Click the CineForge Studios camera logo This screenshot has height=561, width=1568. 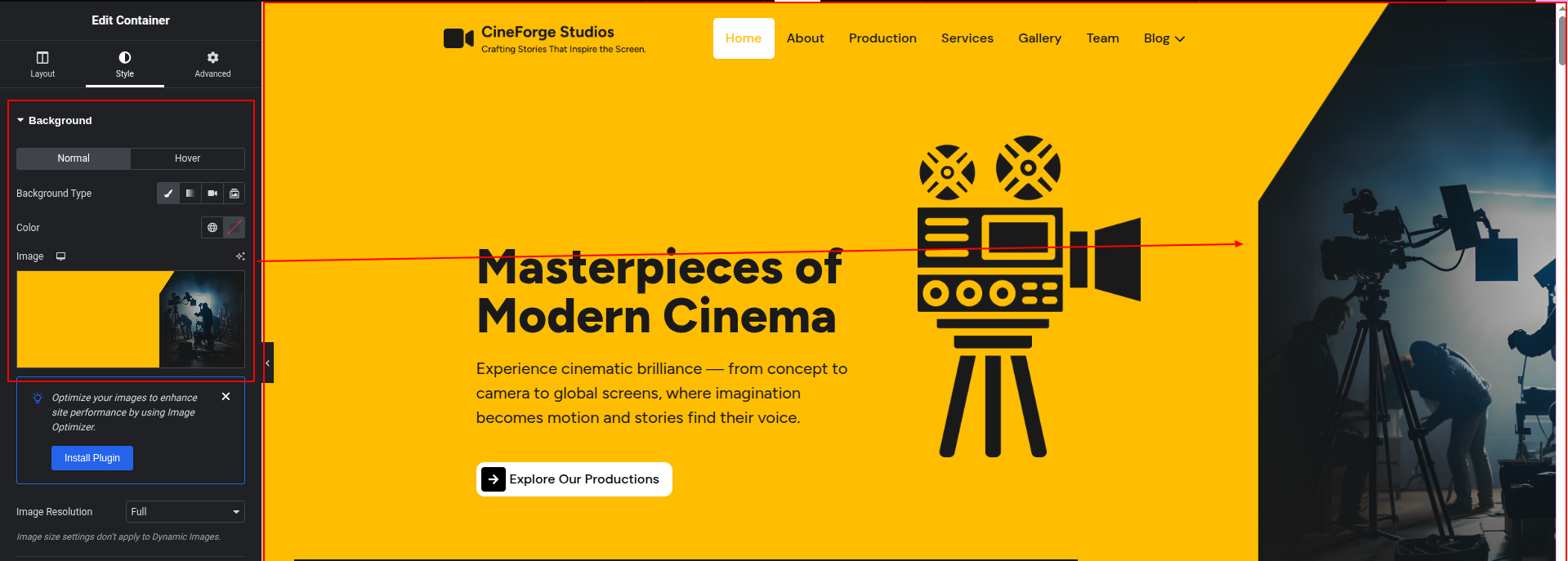458,38
